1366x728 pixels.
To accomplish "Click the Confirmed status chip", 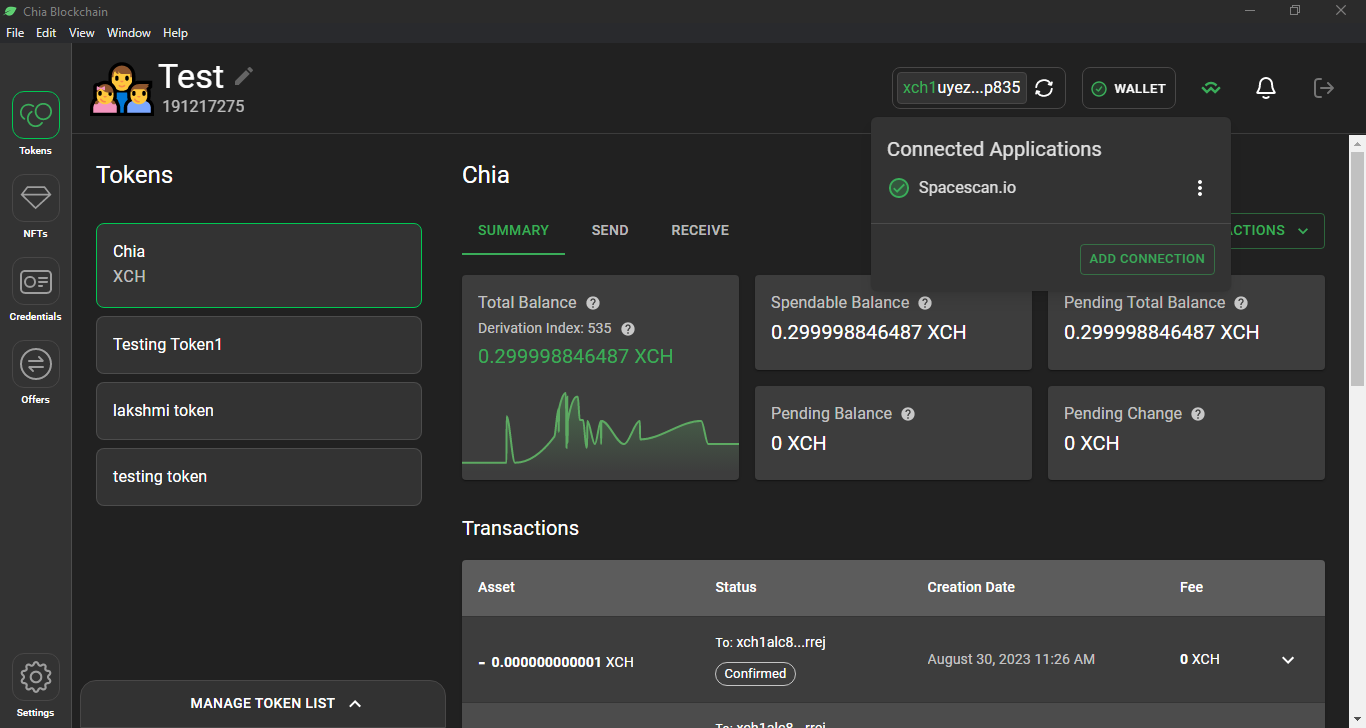I will [755, 674].
